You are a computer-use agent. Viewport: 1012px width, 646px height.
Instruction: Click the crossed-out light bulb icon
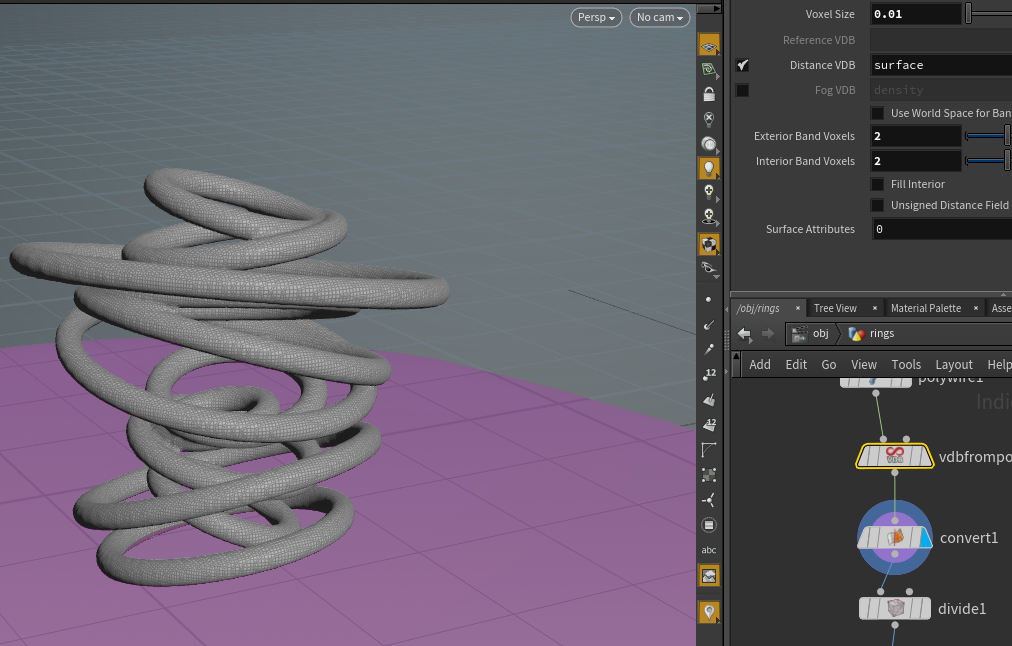click(x=709, y=119)
